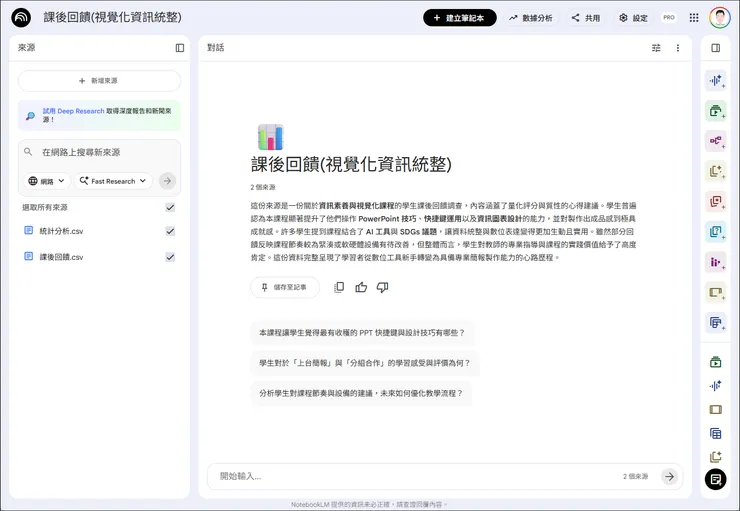Open 設定 settings
The width and height of the screenshot is (740, 511).
pos(633,18)
